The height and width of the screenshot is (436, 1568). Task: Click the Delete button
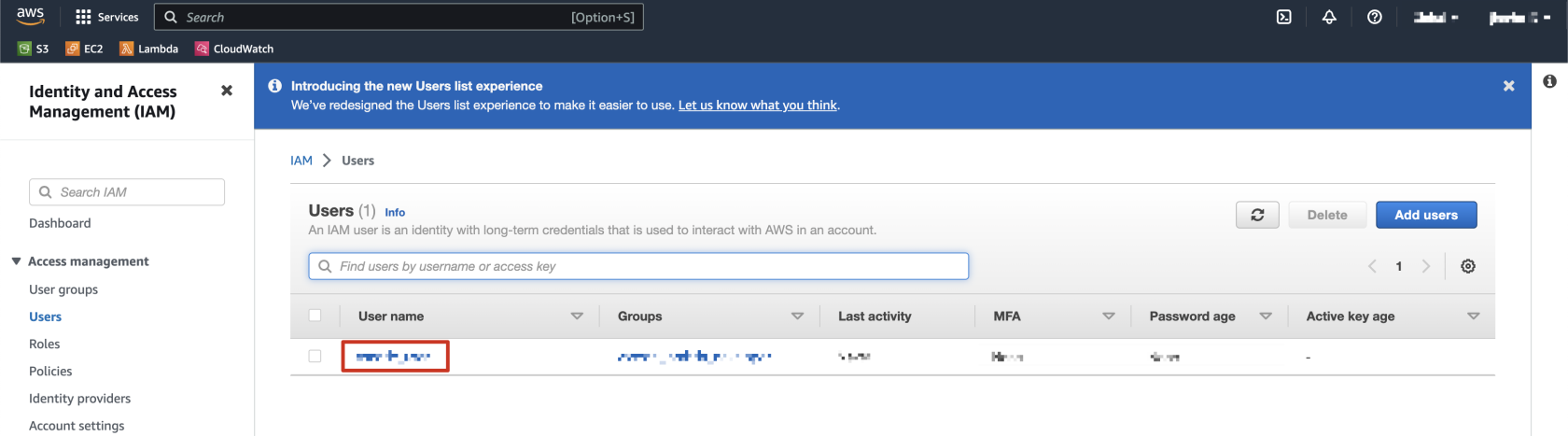pyautogui.click(x=1327, y=215)
